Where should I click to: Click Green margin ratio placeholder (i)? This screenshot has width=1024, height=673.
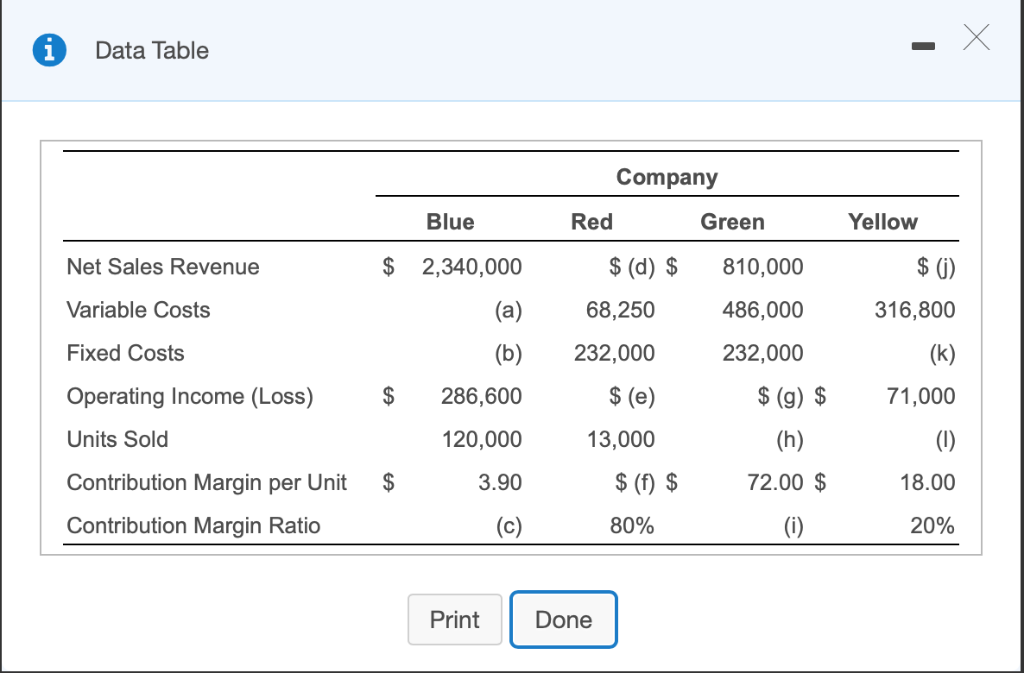click(x=793, y=526)
